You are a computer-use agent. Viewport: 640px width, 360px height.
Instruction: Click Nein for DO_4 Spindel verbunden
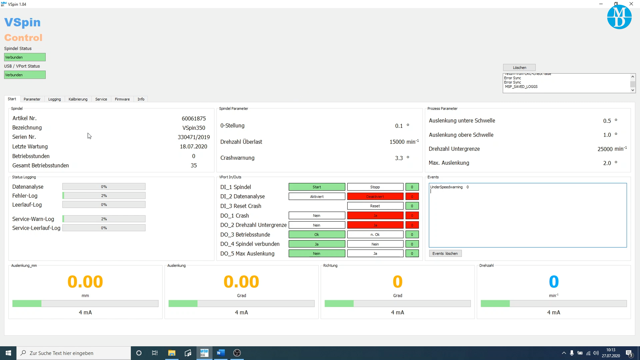(x=375, y=244)
